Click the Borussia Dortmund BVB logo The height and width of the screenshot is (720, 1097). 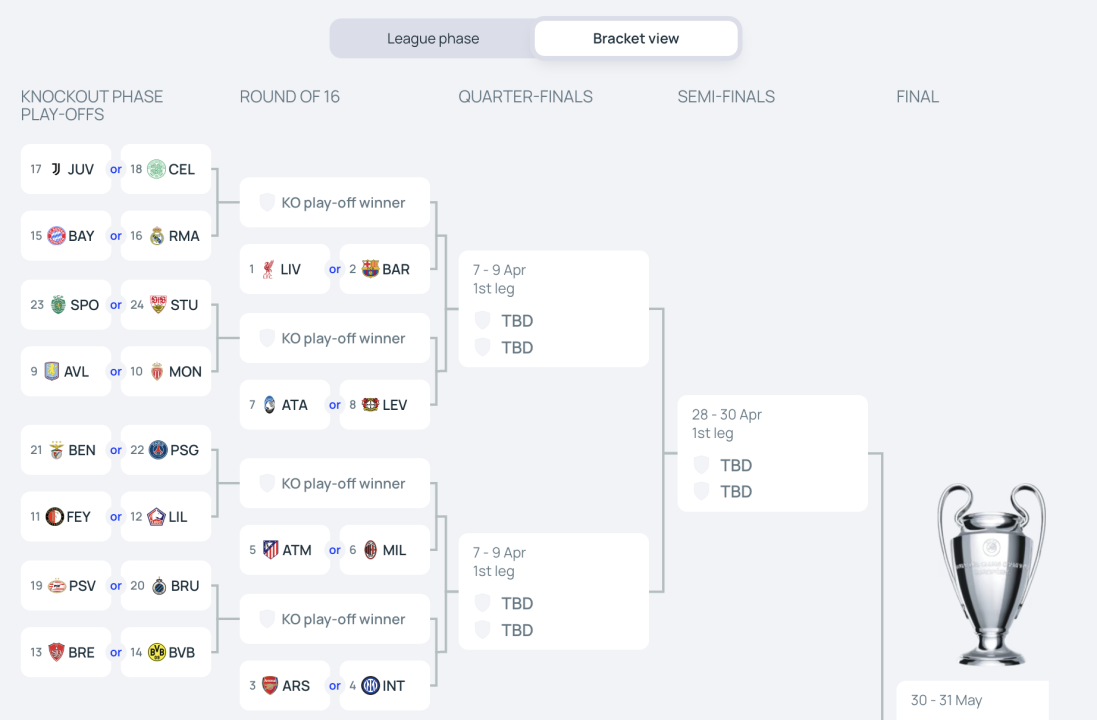point(157,652)
